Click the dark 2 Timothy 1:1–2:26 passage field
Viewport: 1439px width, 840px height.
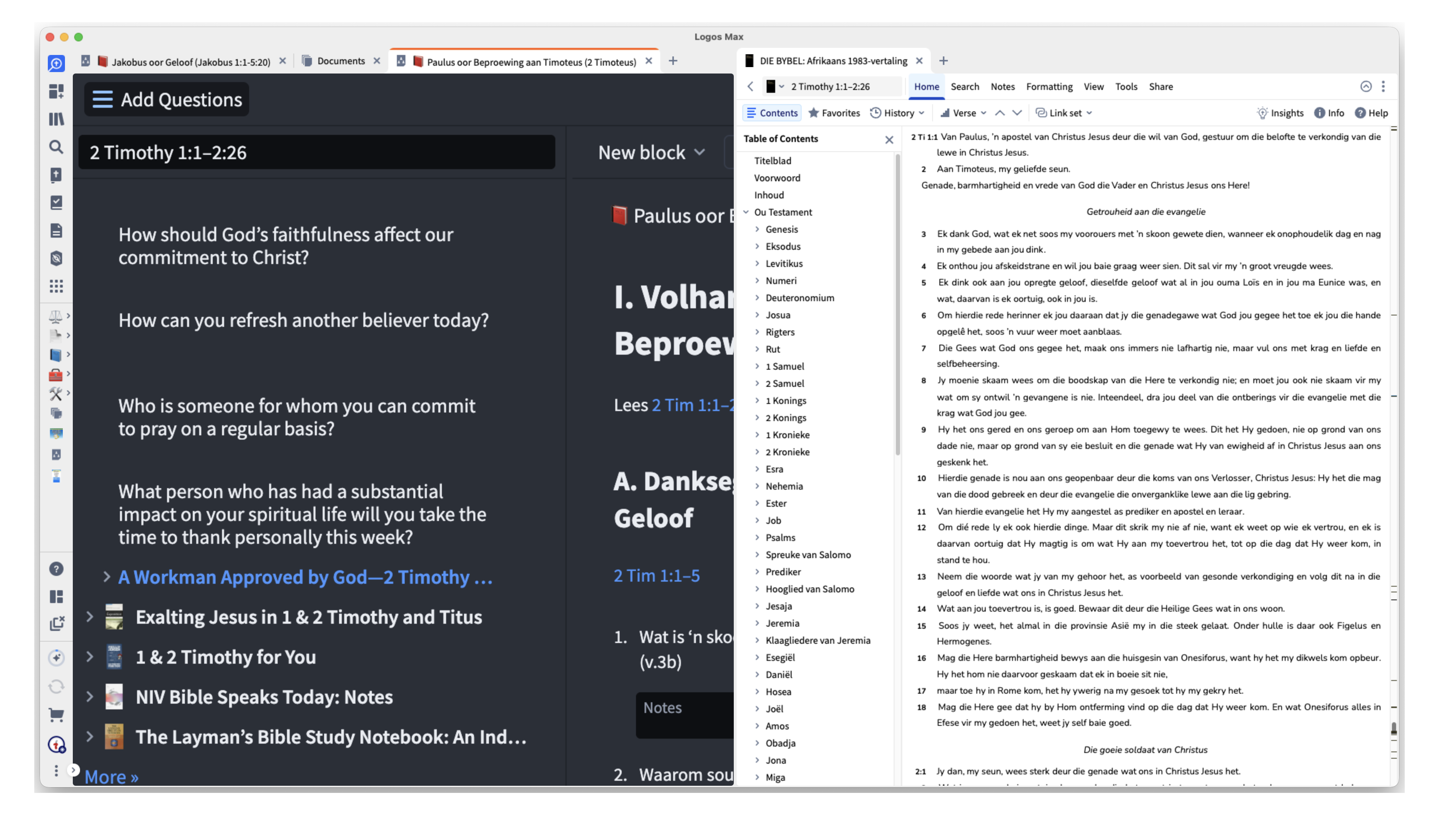coord(316,152)
